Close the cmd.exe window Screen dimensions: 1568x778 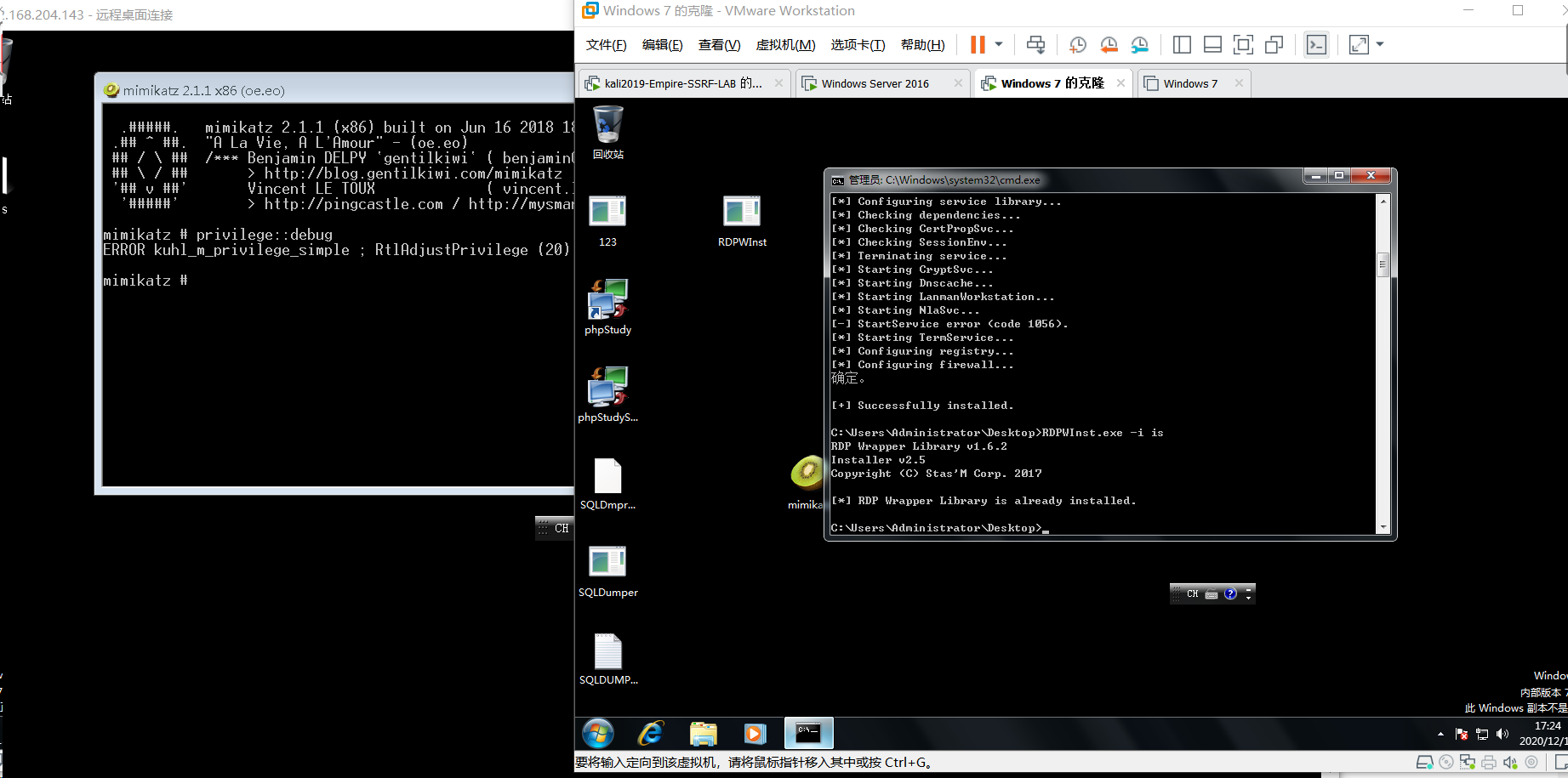[x=1371, y=175]
